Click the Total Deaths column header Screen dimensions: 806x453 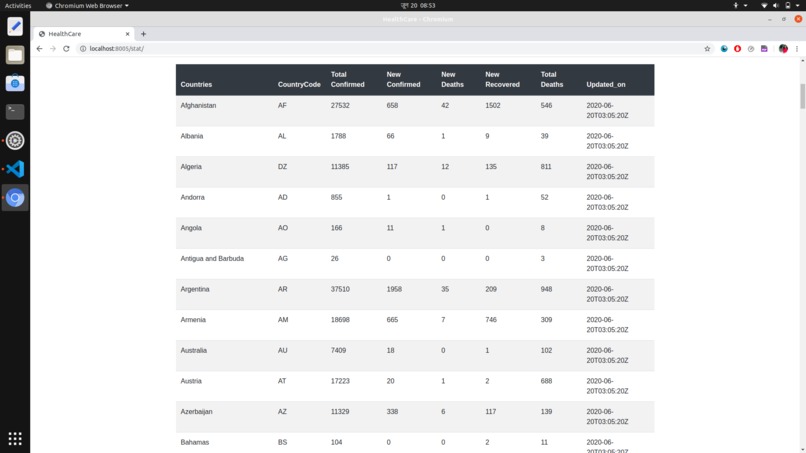552,79
